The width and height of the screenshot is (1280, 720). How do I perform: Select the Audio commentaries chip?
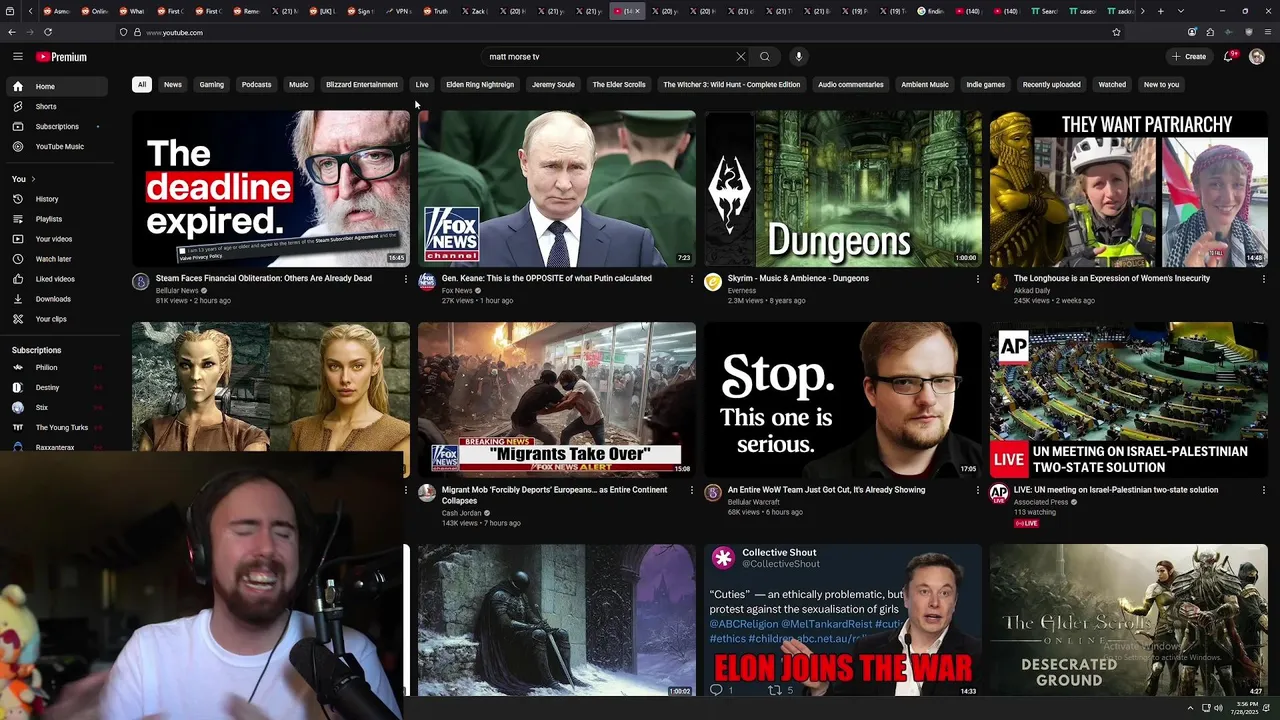[851, 84]
